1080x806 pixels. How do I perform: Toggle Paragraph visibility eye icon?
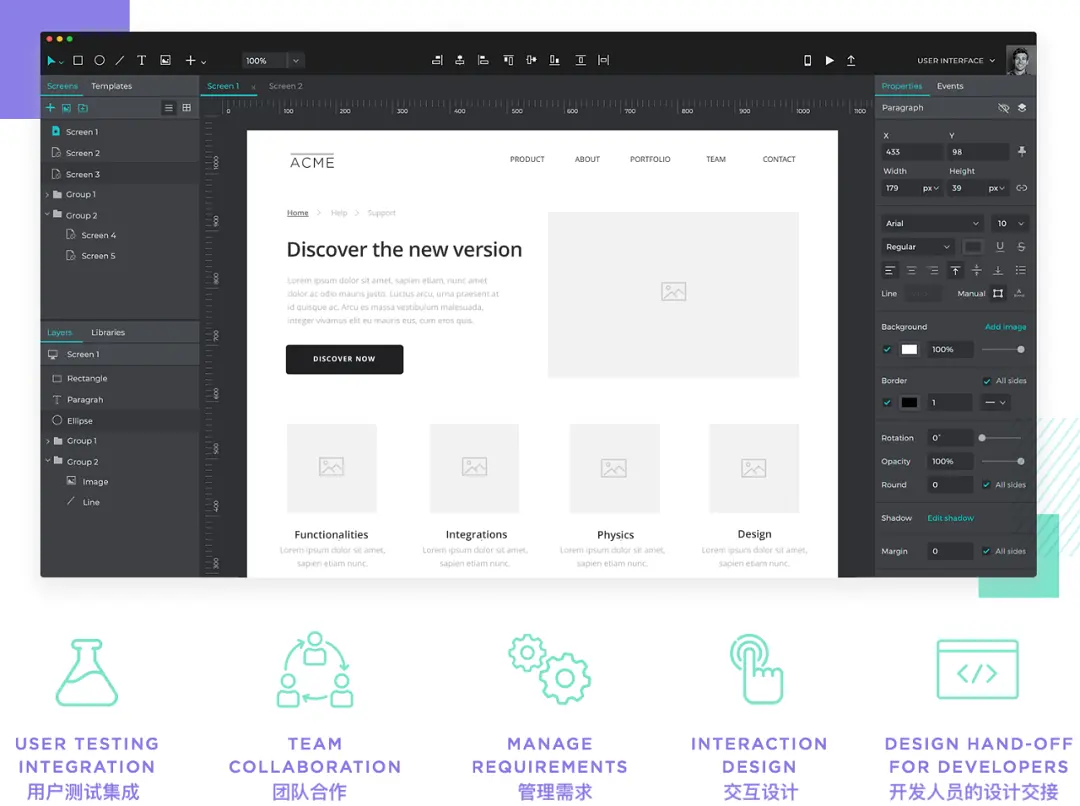1003,108
